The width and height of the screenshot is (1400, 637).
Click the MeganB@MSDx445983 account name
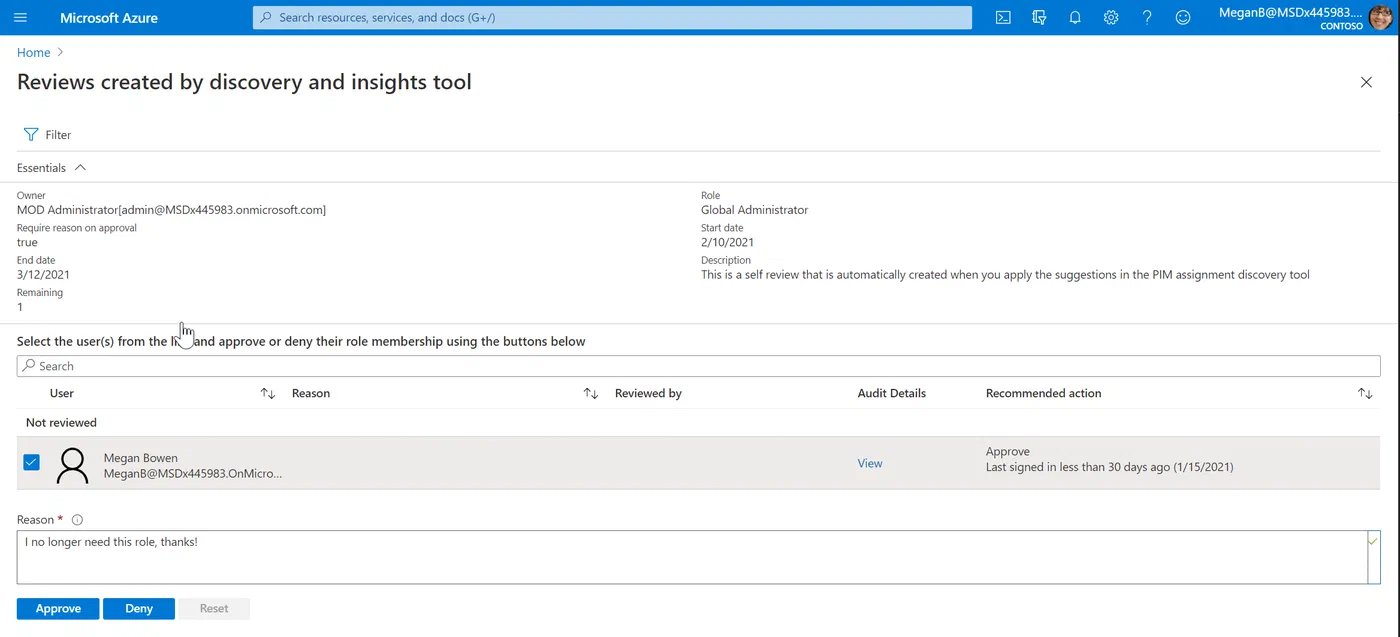point(1291,12)
